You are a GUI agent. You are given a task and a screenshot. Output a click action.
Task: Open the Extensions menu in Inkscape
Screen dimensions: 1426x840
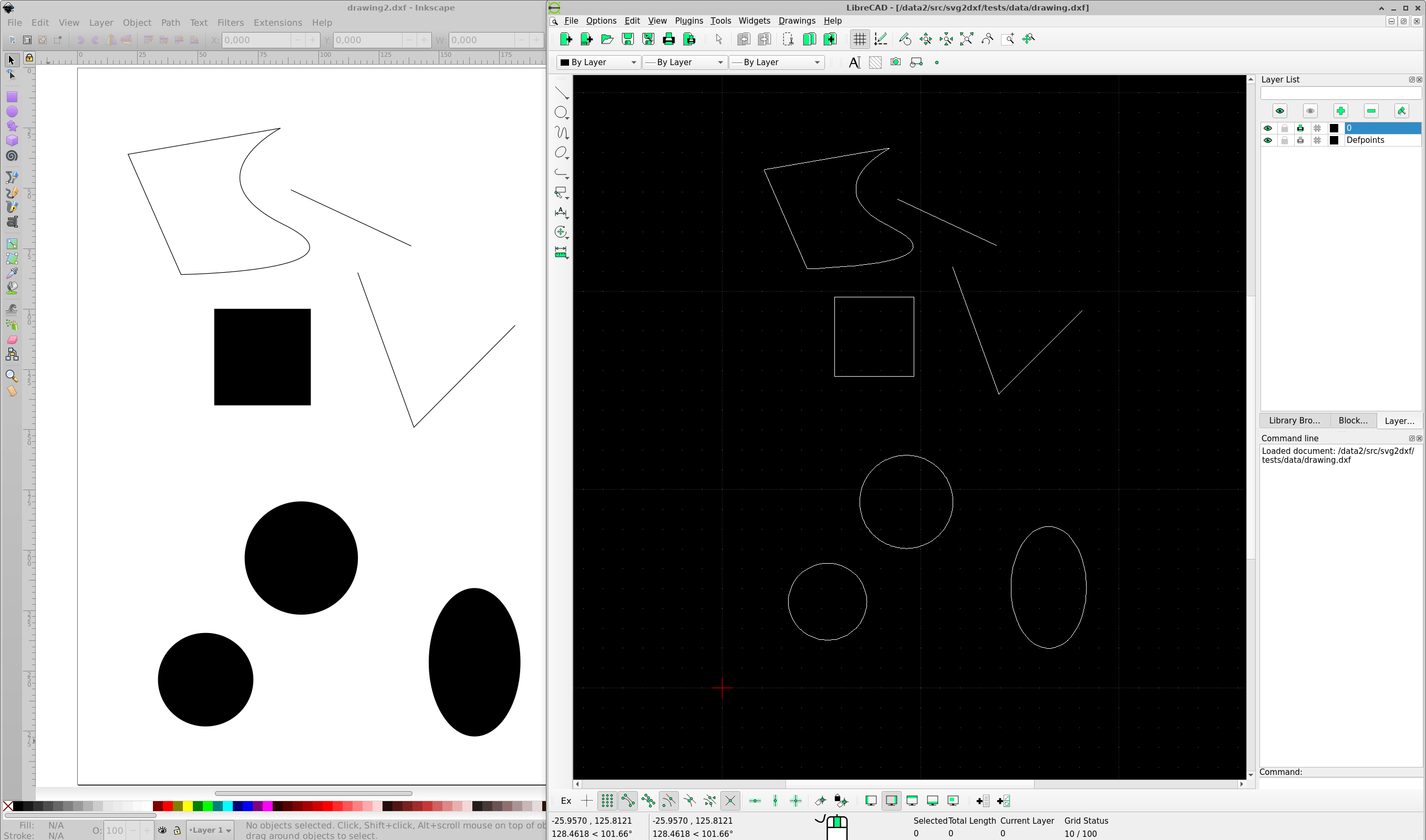pos(278,22)
